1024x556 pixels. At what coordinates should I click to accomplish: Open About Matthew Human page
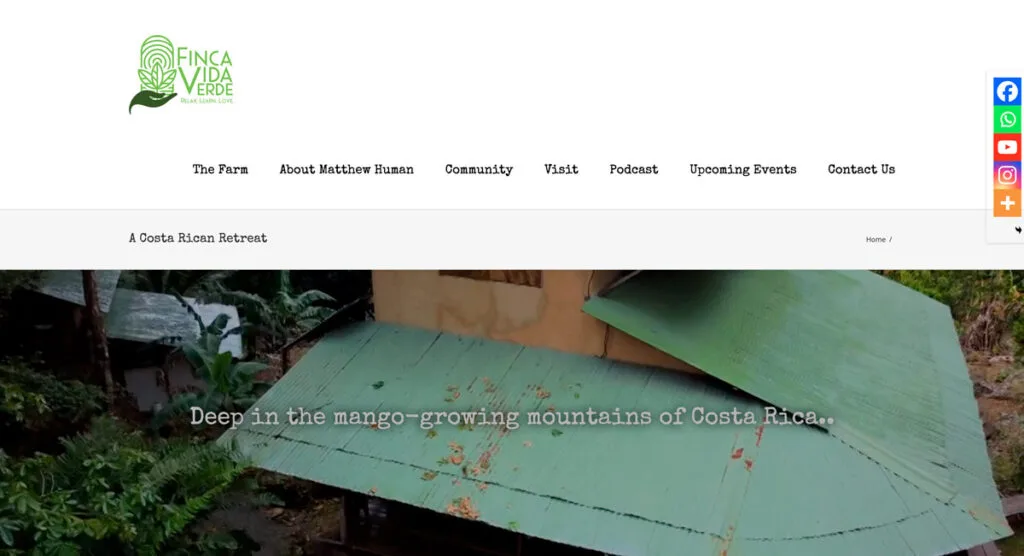(x=346, y=169)
